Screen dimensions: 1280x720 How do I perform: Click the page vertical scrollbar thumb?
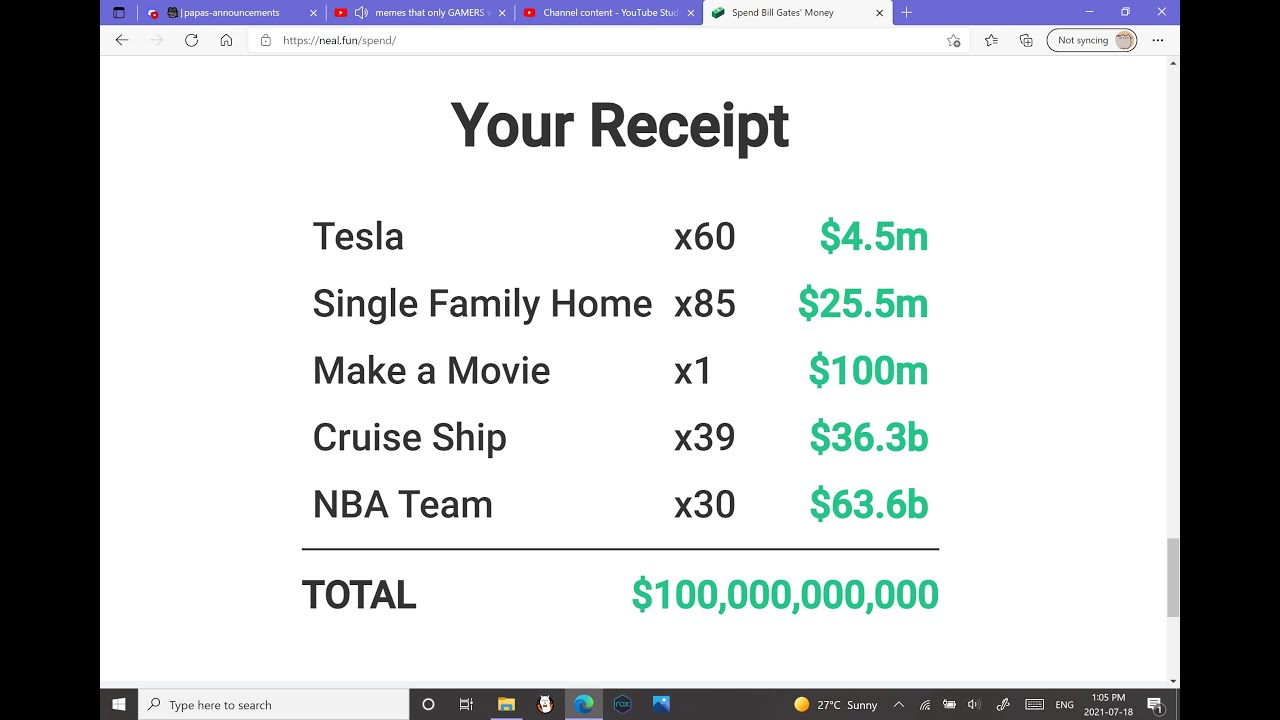[x=1173, y=577]
